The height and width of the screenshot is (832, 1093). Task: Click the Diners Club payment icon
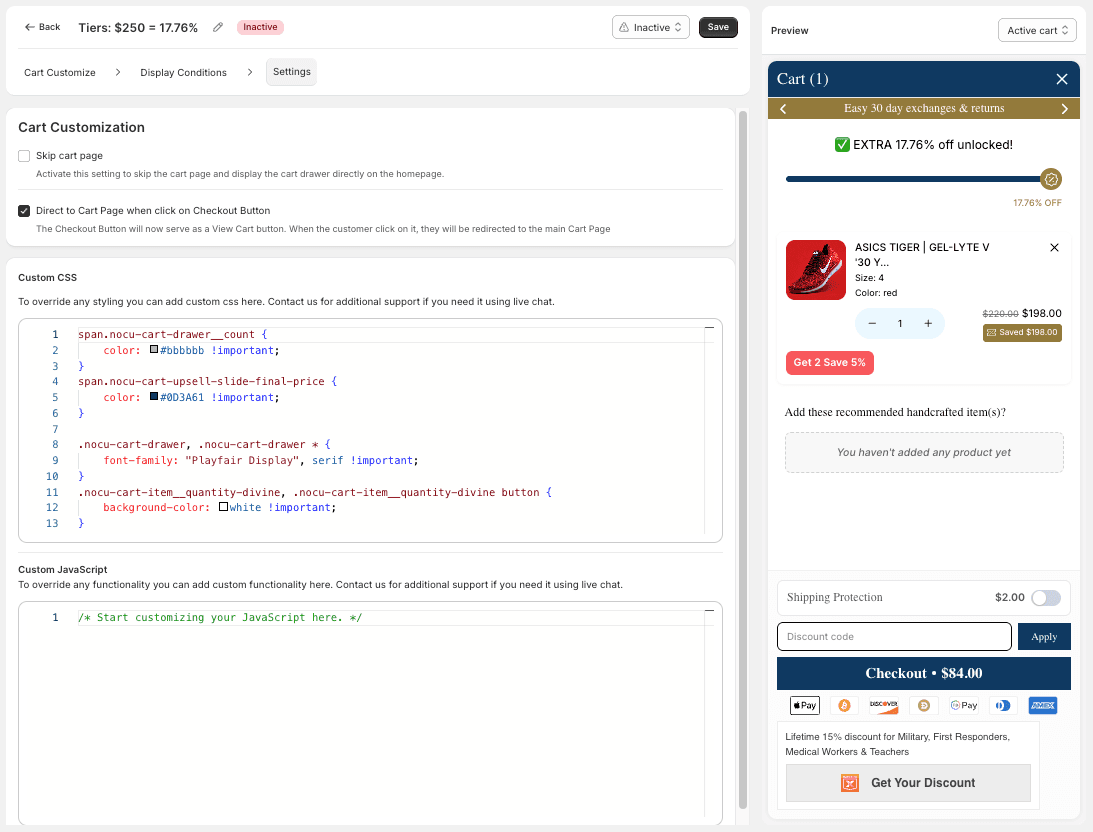pyautogui.click(x=1002, y=705)
